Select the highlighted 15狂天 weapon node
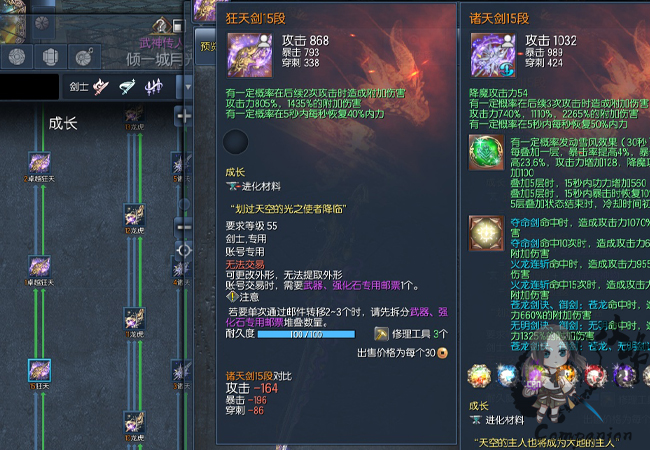 click(40, 370)
